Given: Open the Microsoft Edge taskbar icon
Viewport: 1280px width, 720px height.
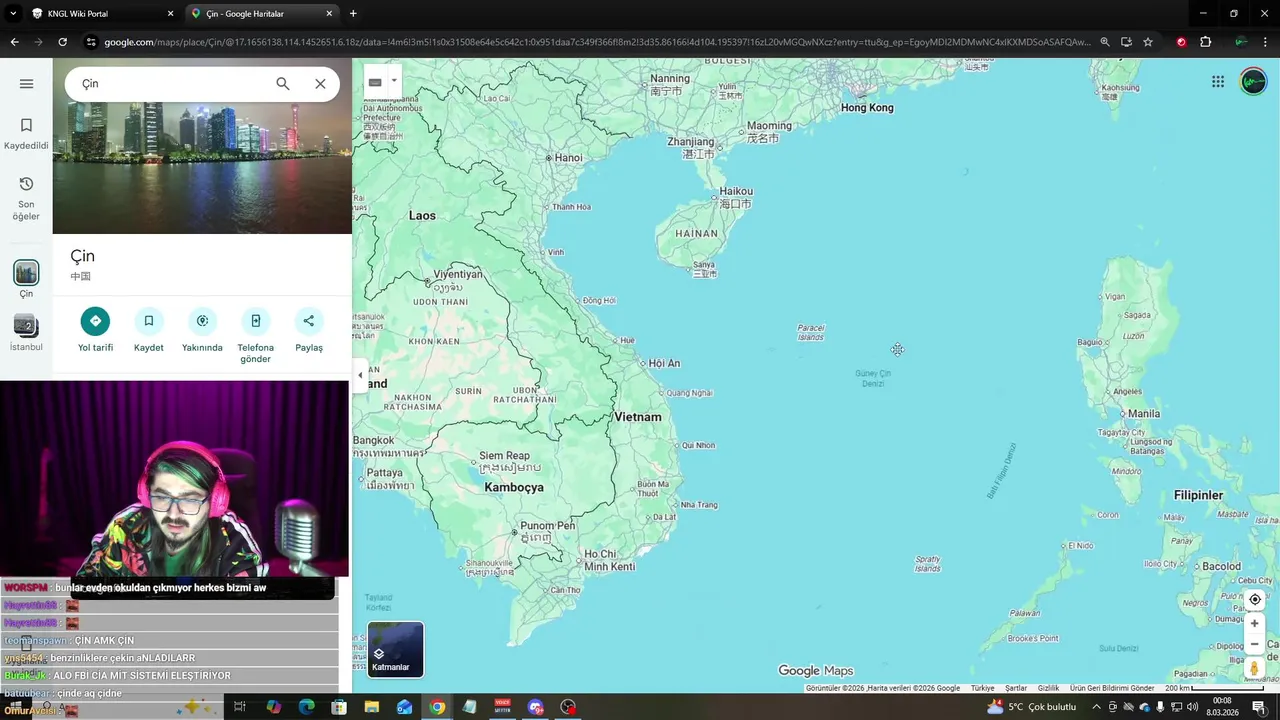Looking at the screenshot, I should pyautogui.click(x=306, y=707).
